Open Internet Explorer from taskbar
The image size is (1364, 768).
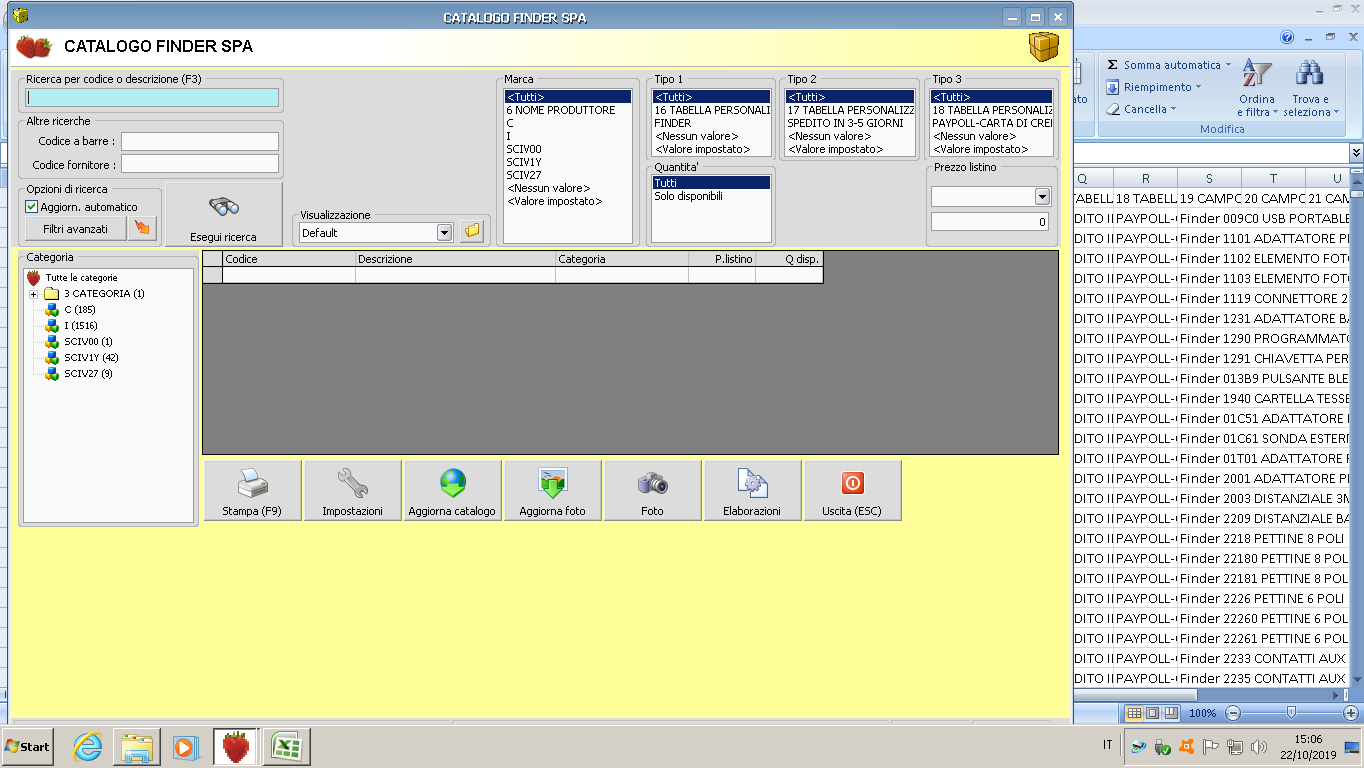88,747
